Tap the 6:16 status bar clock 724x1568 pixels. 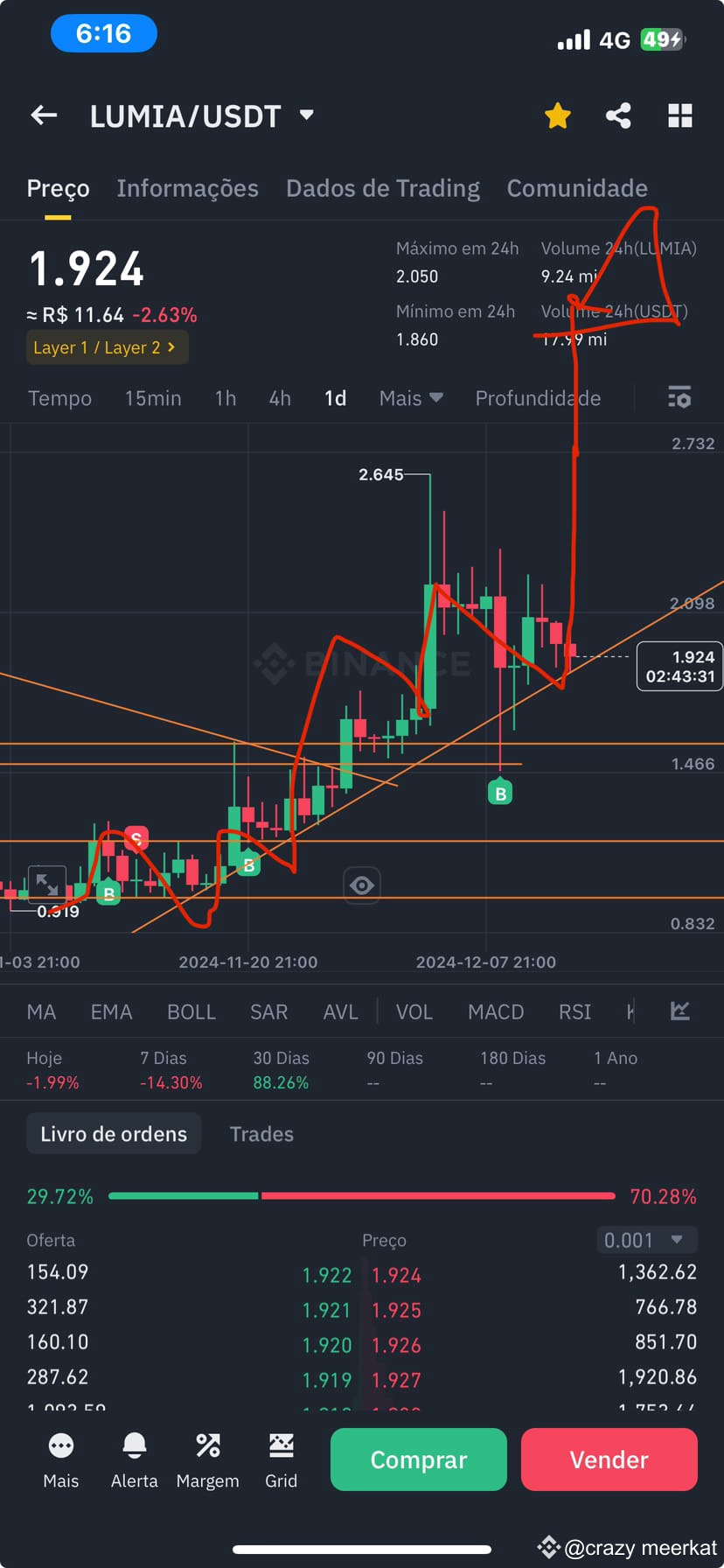[104, 33]
